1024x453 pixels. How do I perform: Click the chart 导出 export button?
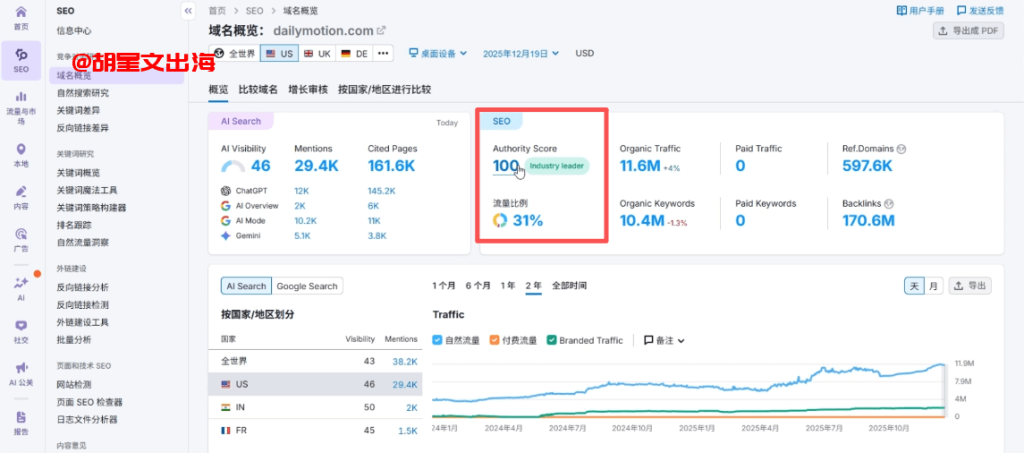pyautogui.click(x=970, y=286)
